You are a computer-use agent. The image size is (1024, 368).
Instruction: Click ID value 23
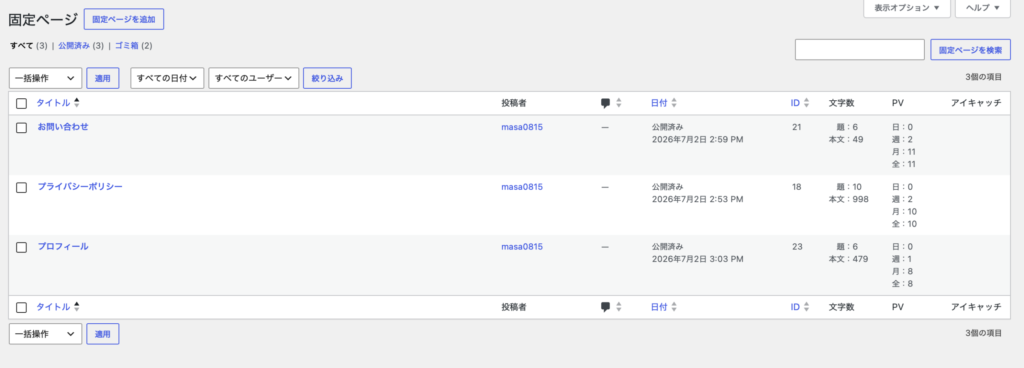pyautogui.click(x=797, y=247)
